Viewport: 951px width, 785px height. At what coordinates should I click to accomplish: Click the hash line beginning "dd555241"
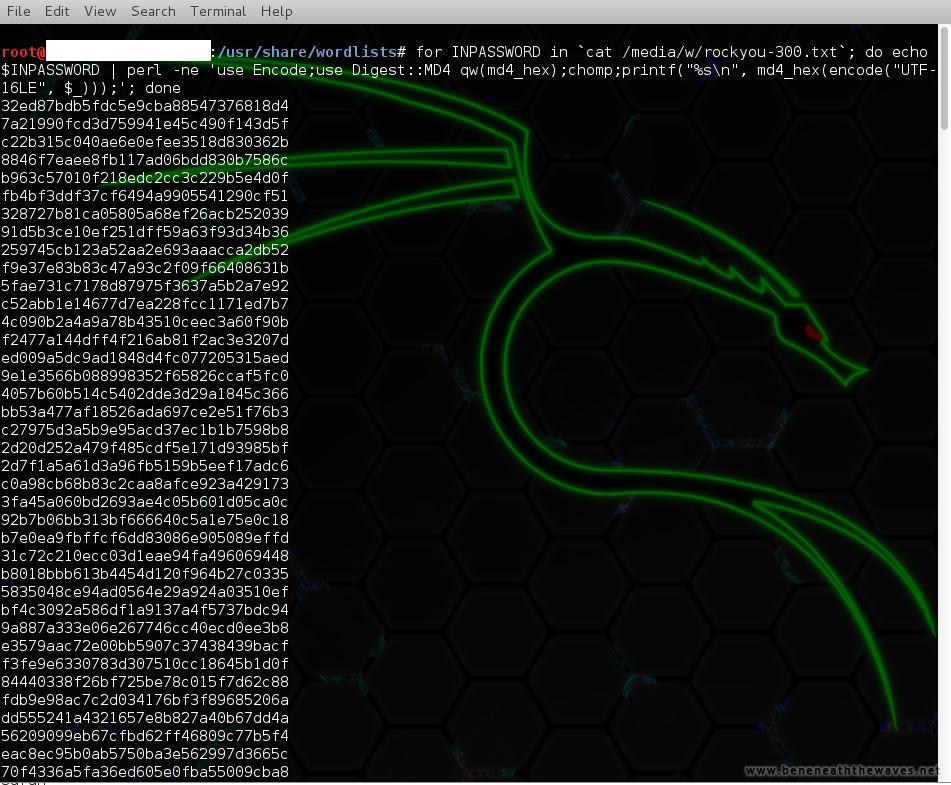[145, 718]
